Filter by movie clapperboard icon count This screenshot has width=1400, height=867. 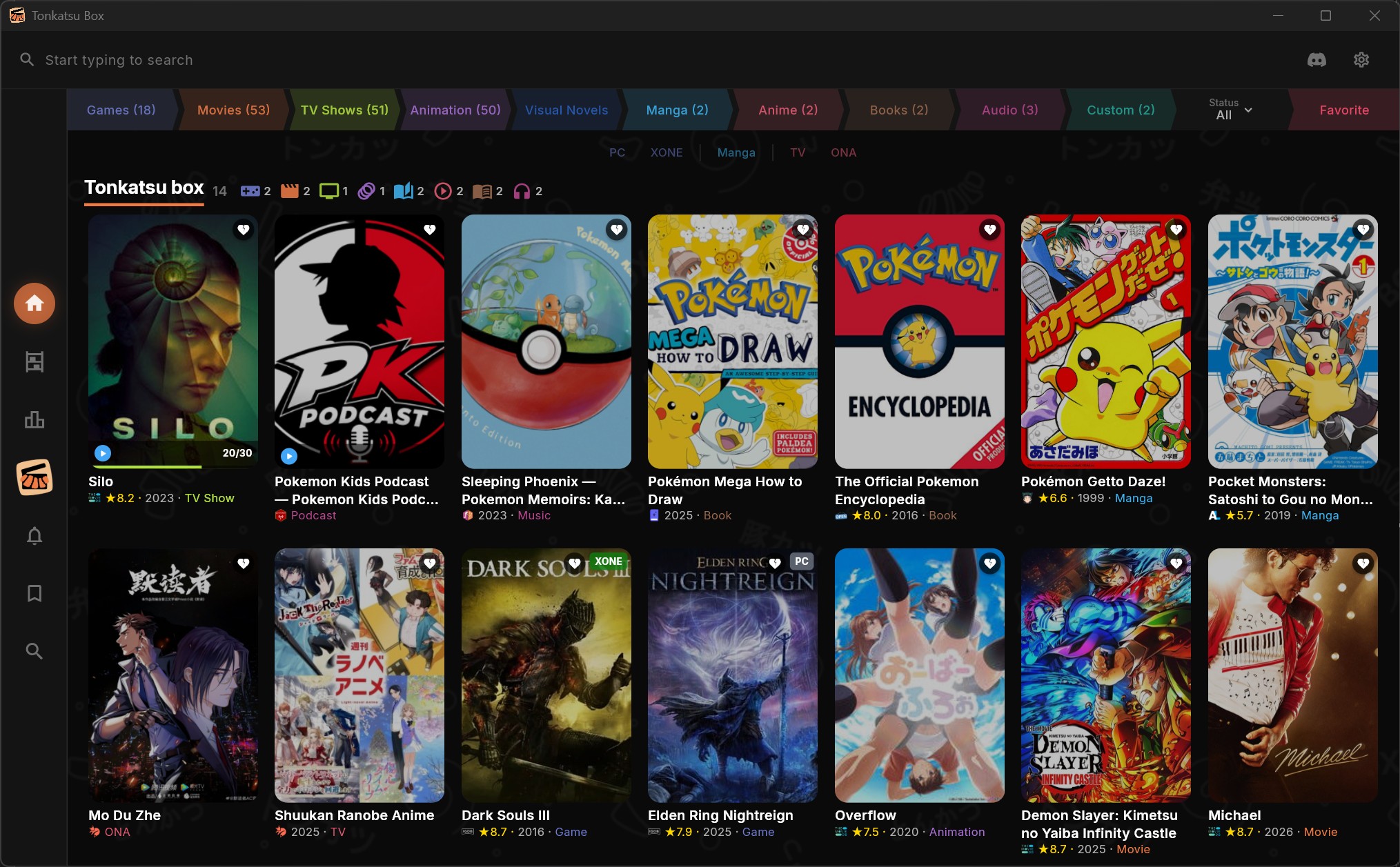tap(295, 191)
